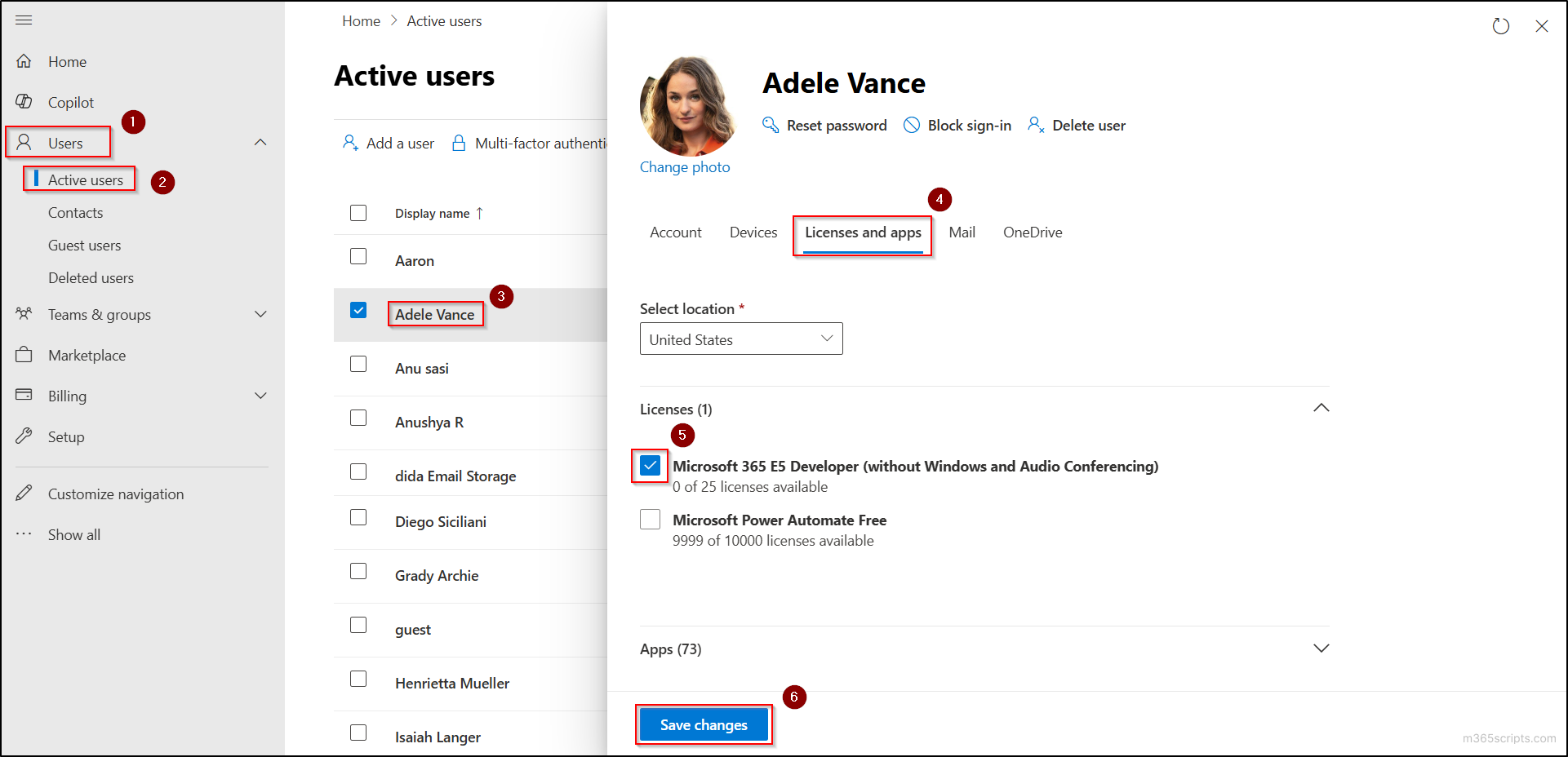Tick the dida Email Storage checkbox
This screenshot has width=1568, height=757.
point(358,471)
